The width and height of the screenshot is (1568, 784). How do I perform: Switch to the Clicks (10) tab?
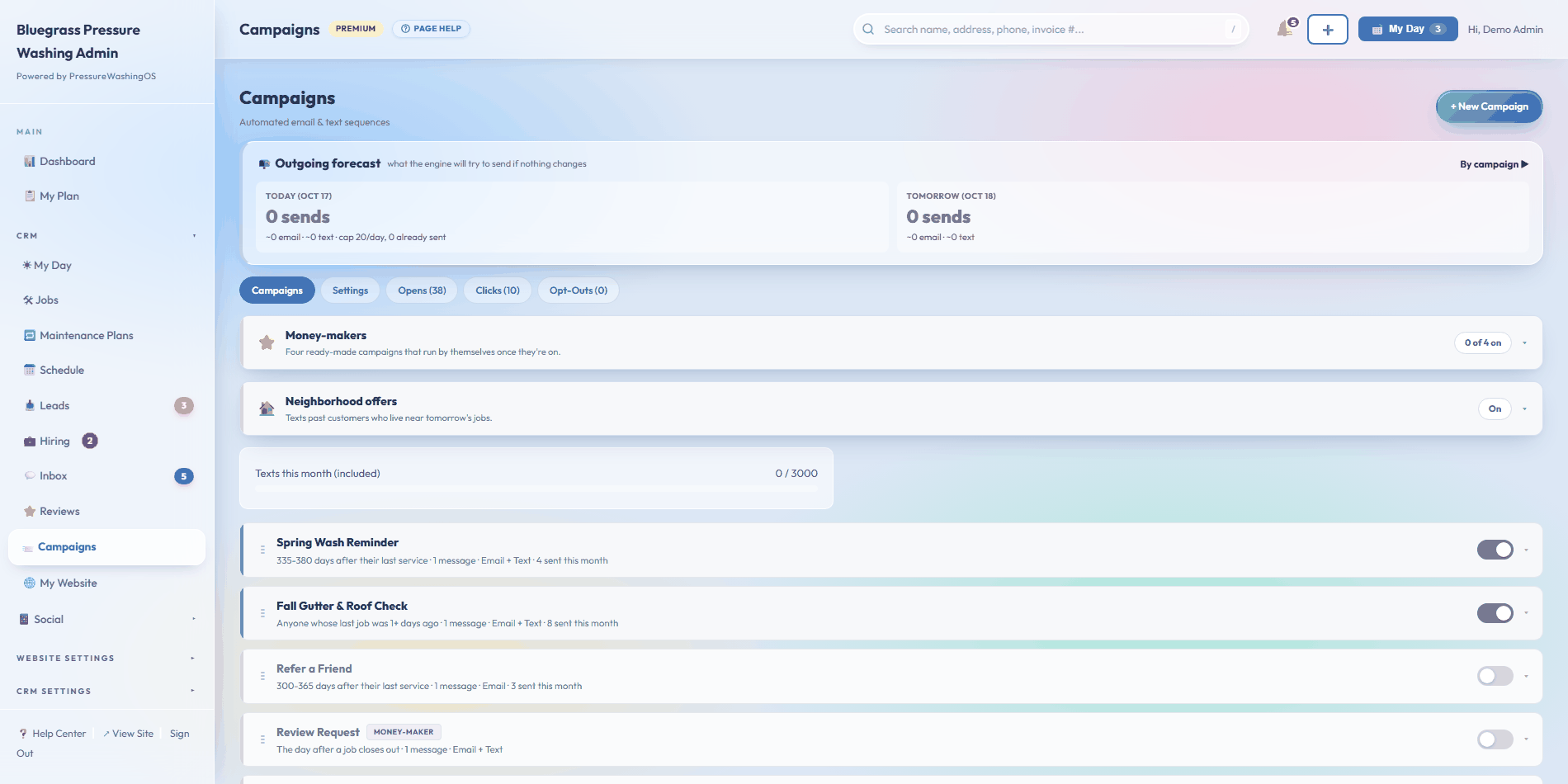(498, 290)
